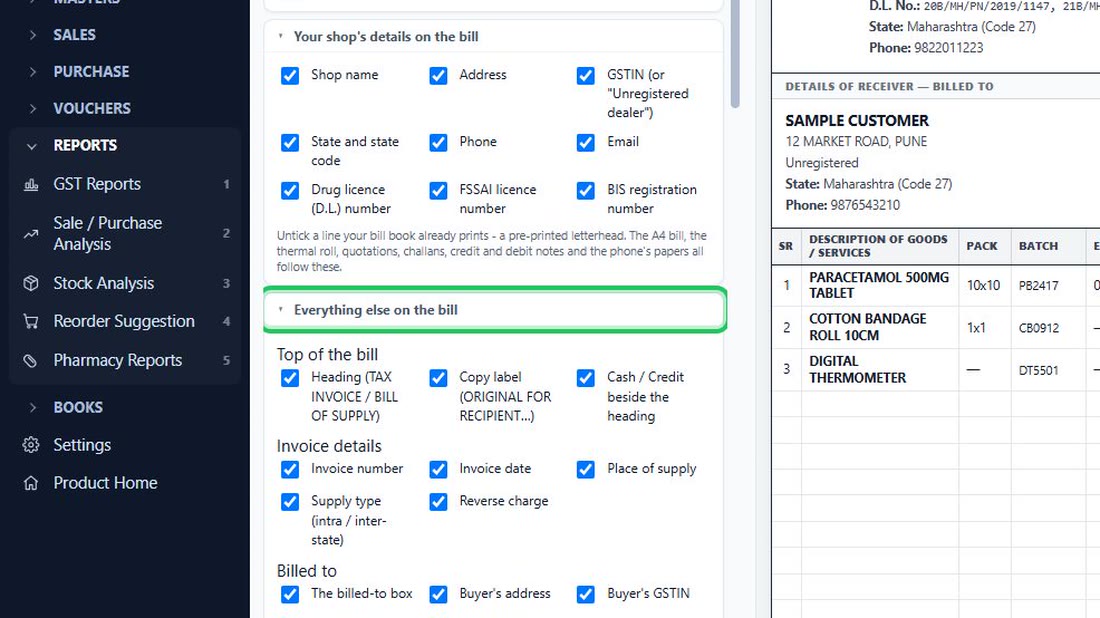
Task: Untick the Drug licence (D.L.) number checkbox
Action: pos(290,191)
